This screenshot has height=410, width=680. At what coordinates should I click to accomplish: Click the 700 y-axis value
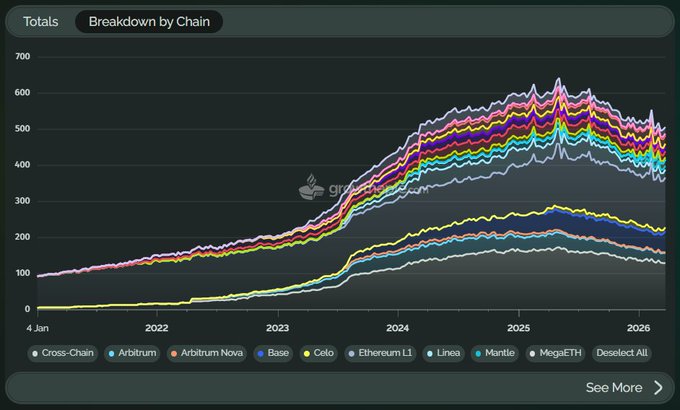coord(23,56)
